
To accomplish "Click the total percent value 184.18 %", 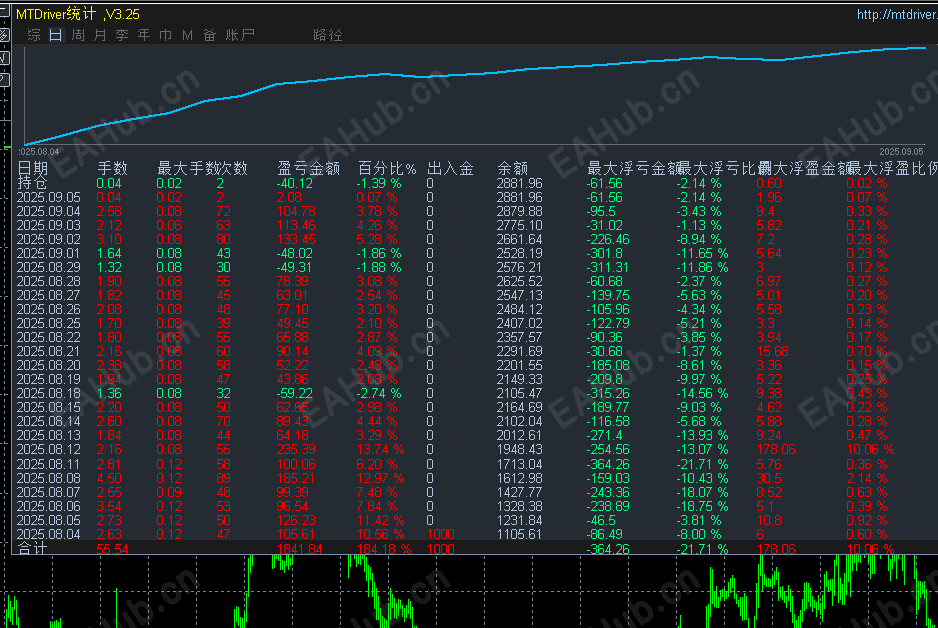I will pos(384,549).
